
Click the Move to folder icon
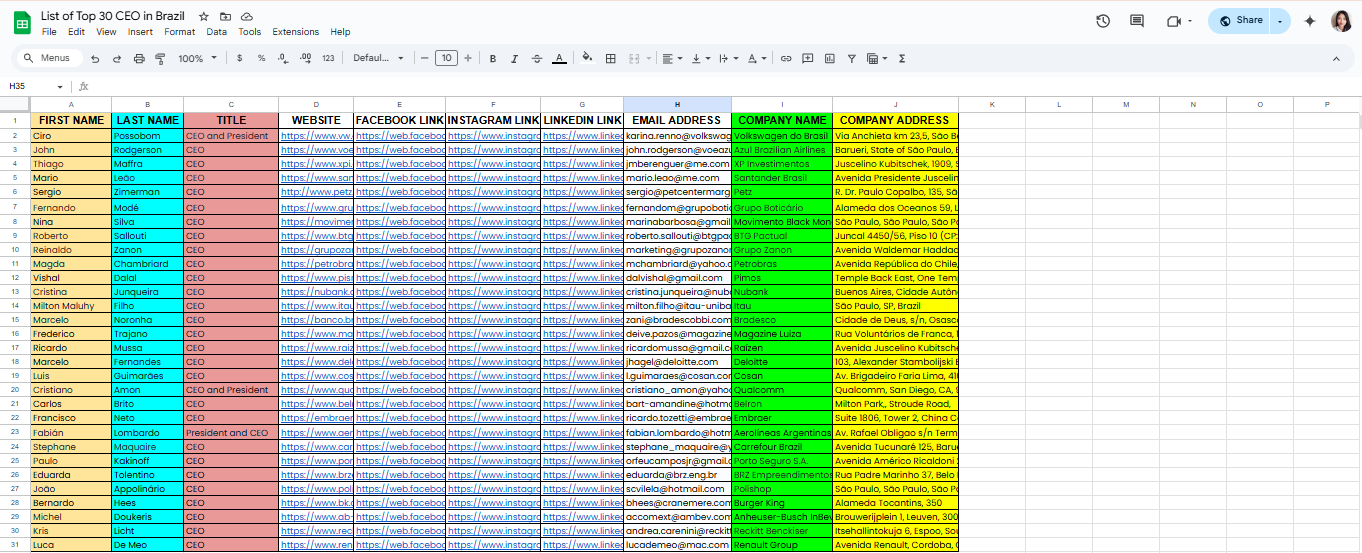pyautogui.click(x=225, y=17)
